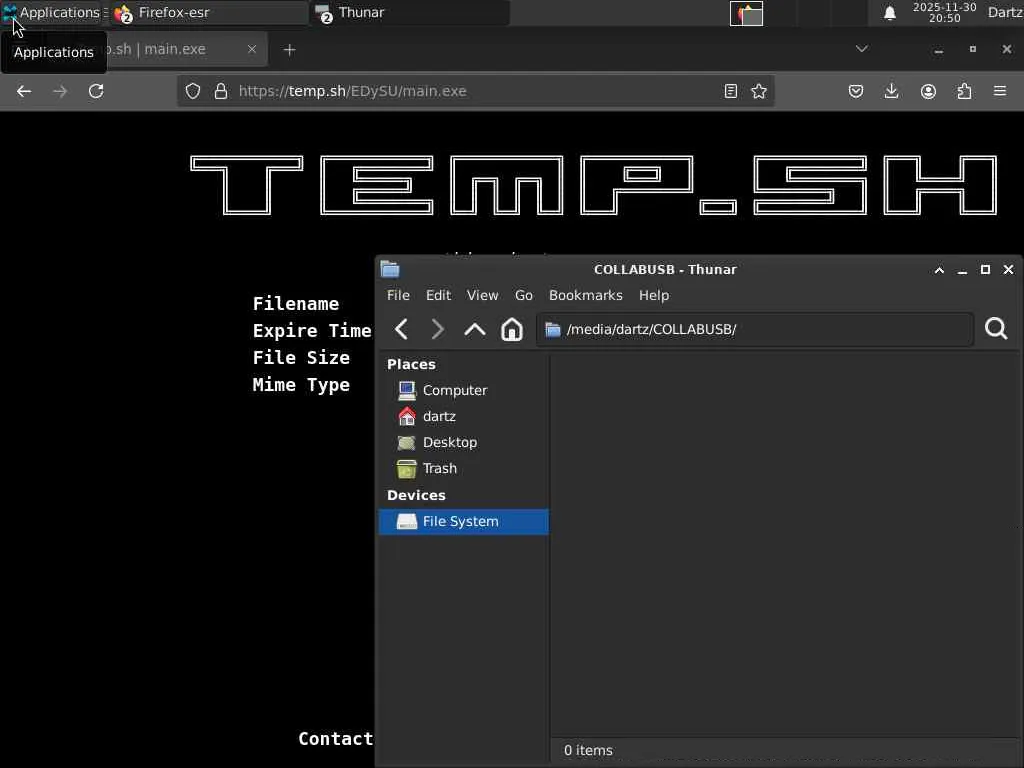Switch to Thunar in taskbar
This screenshot has height=768, width=1024.
pos(410,12)
